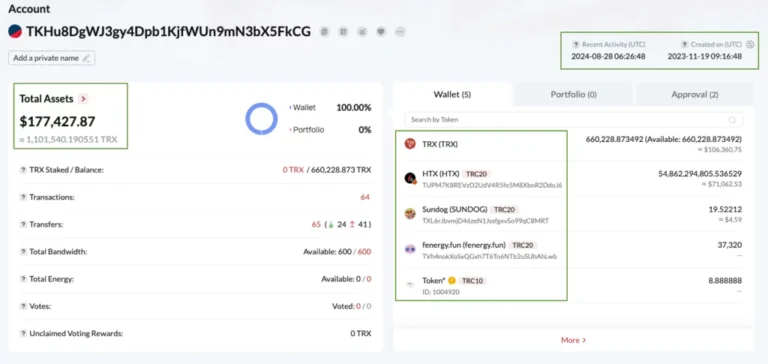Click the asset distribution donut chart

(x=262, y=119)
